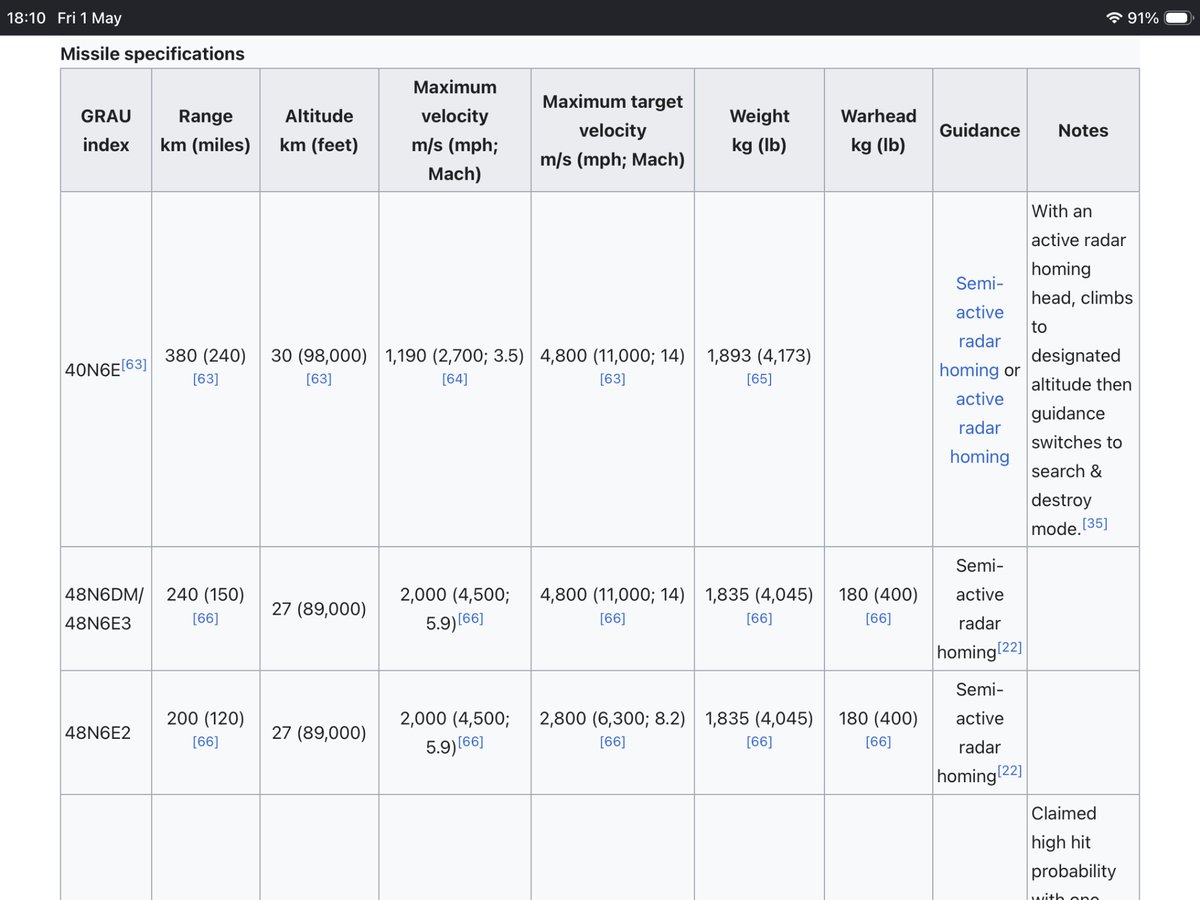Open citation [63] next to 40N6E
Image resolution: width=1200 pixels, height=900 pixels.
tap(134, 364)
